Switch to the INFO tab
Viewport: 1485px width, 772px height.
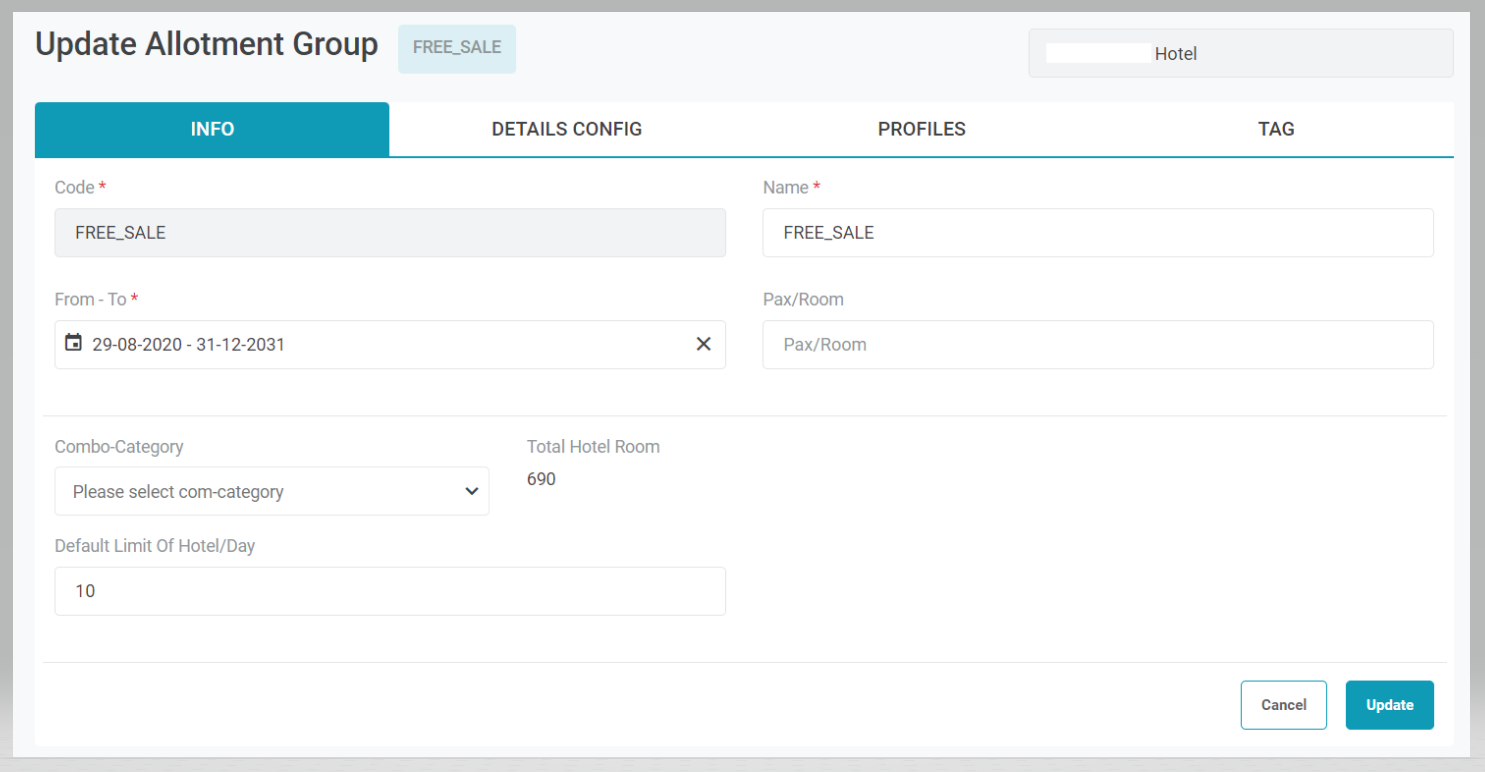(212, 129)
